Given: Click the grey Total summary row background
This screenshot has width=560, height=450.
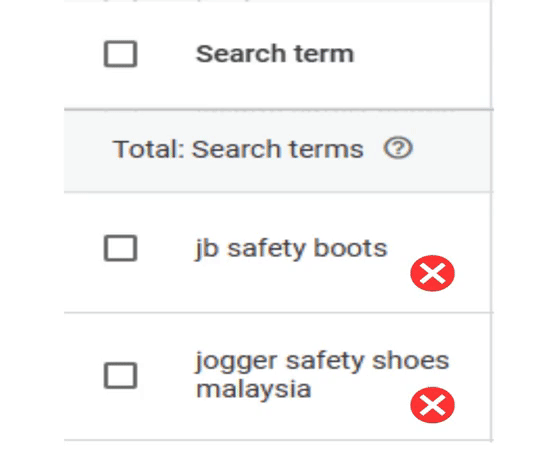Looking at the screenshot, I should (277, 151).
